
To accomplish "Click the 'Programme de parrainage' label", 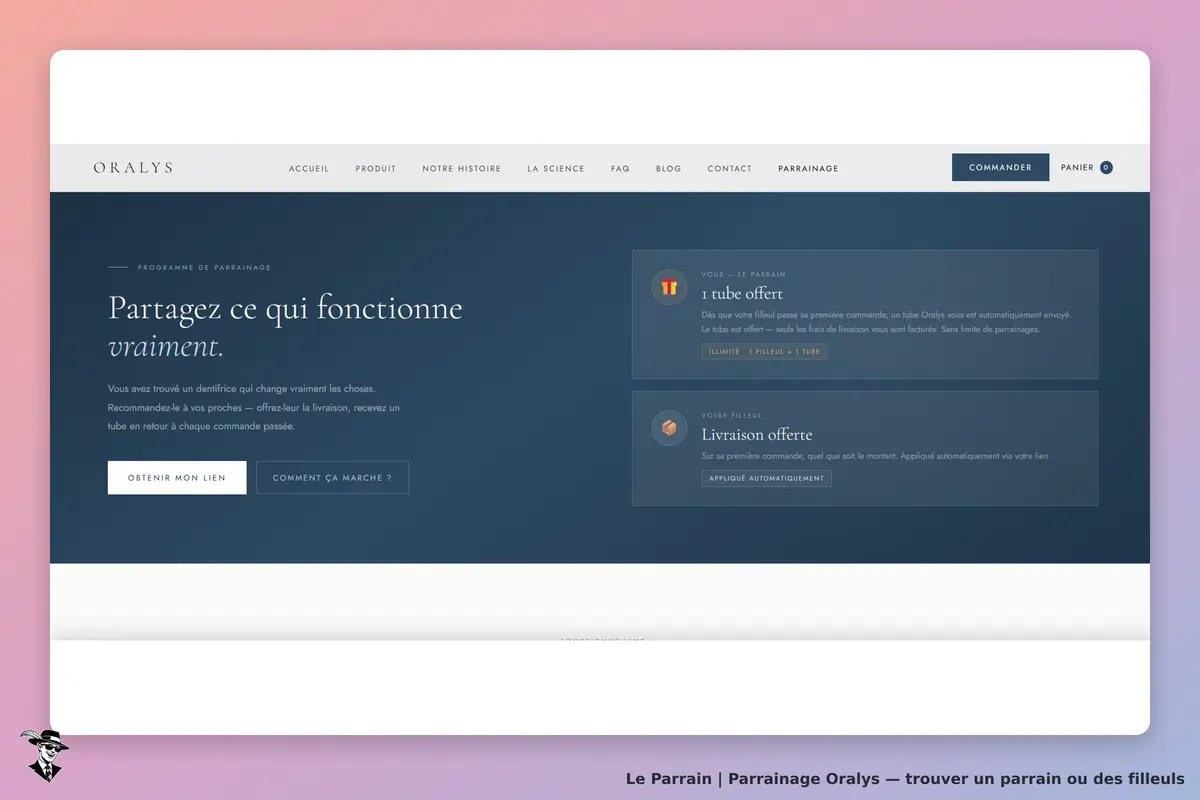I will click(204, 268).
